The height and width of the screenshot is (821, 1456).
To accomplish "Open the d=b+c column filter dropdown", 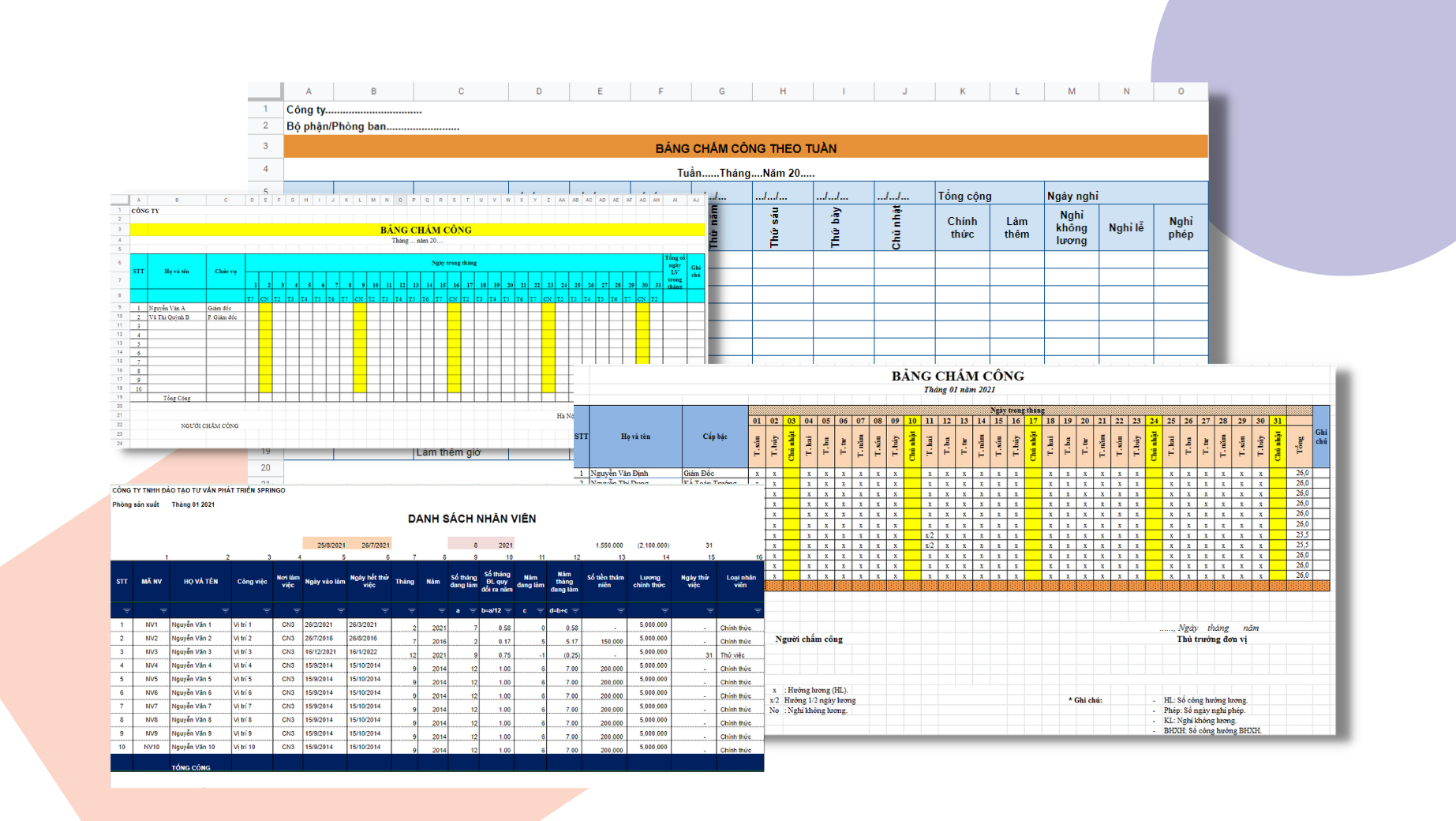I will 575,611.
